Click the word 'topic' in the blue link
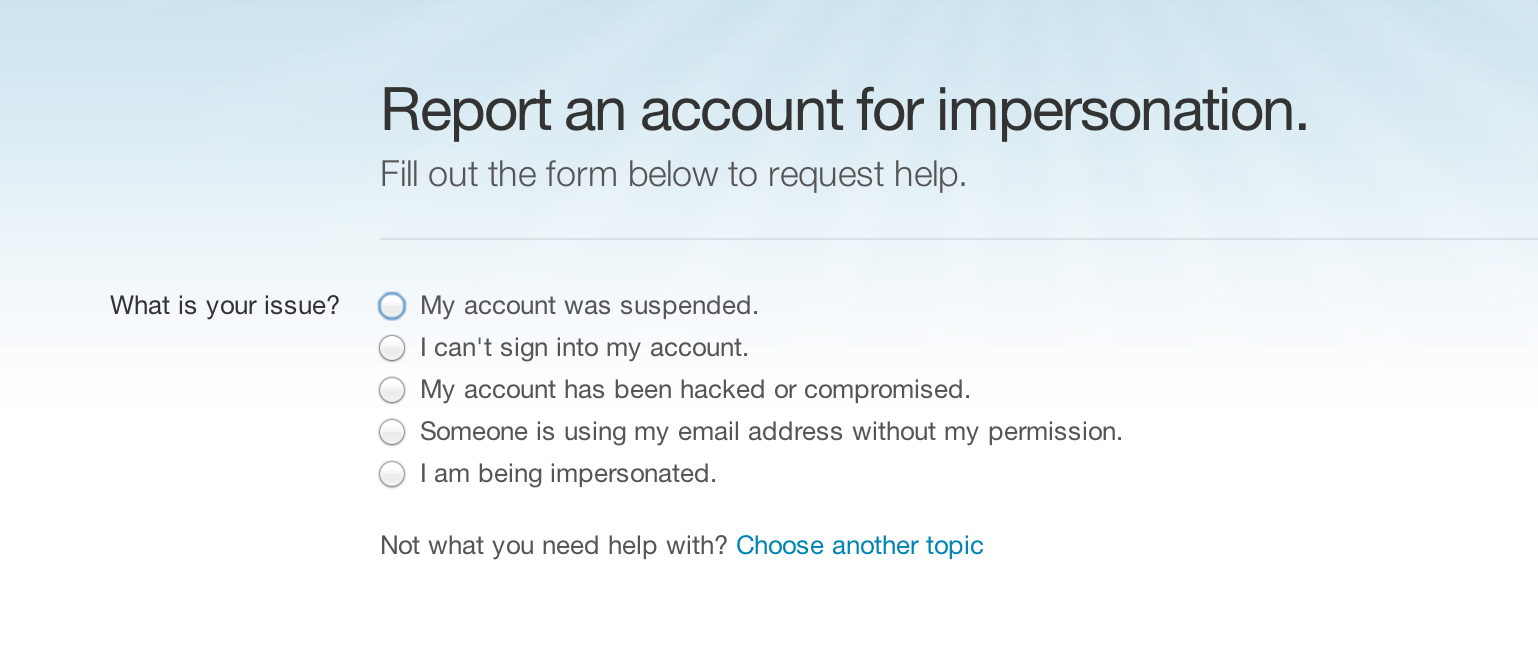The width and height of the screenshot is (1538, 662). pyautogui.click(x=954, y=546)
